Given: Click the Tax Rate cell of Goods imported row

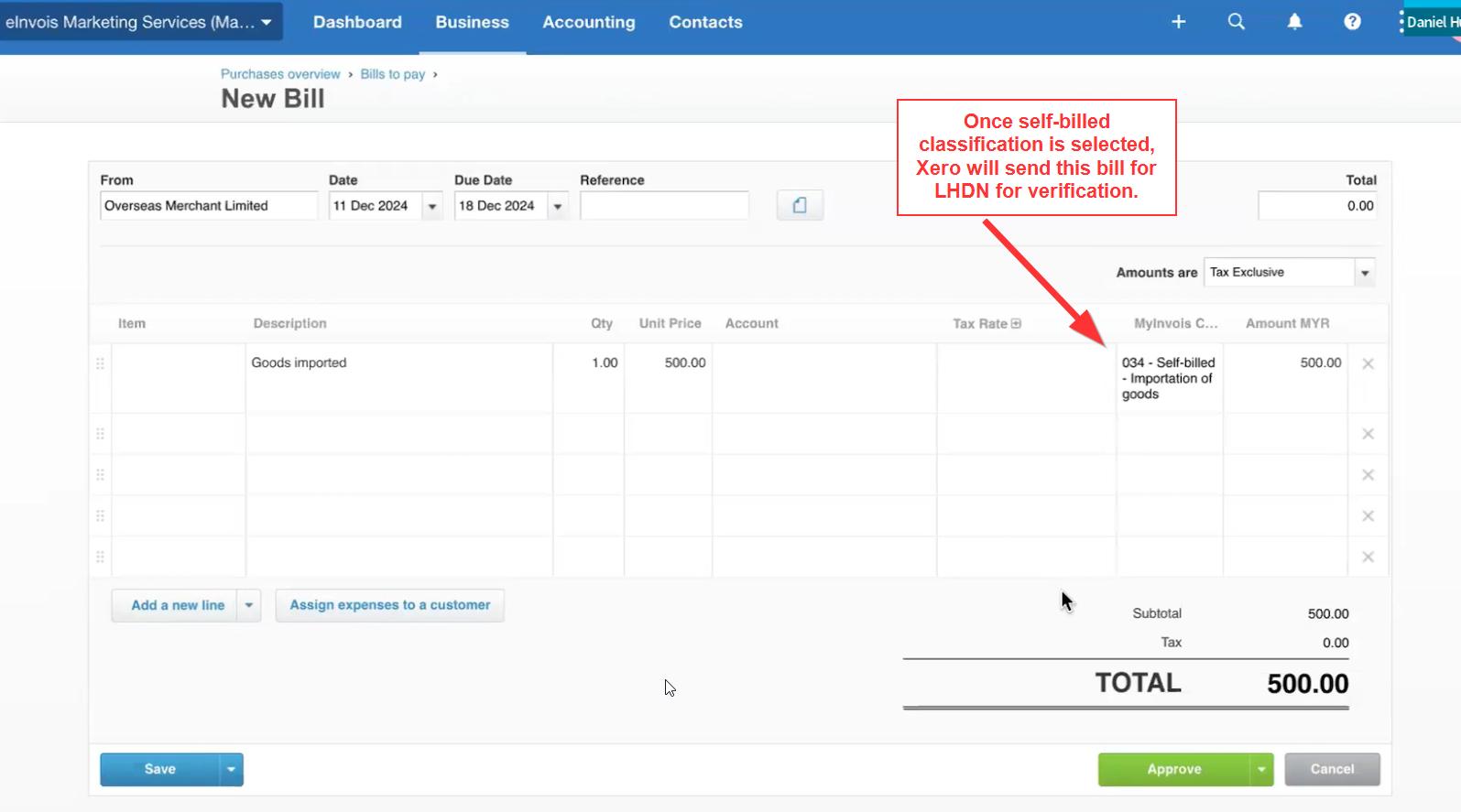Looking at the screenshot, I should point(1027,378).
